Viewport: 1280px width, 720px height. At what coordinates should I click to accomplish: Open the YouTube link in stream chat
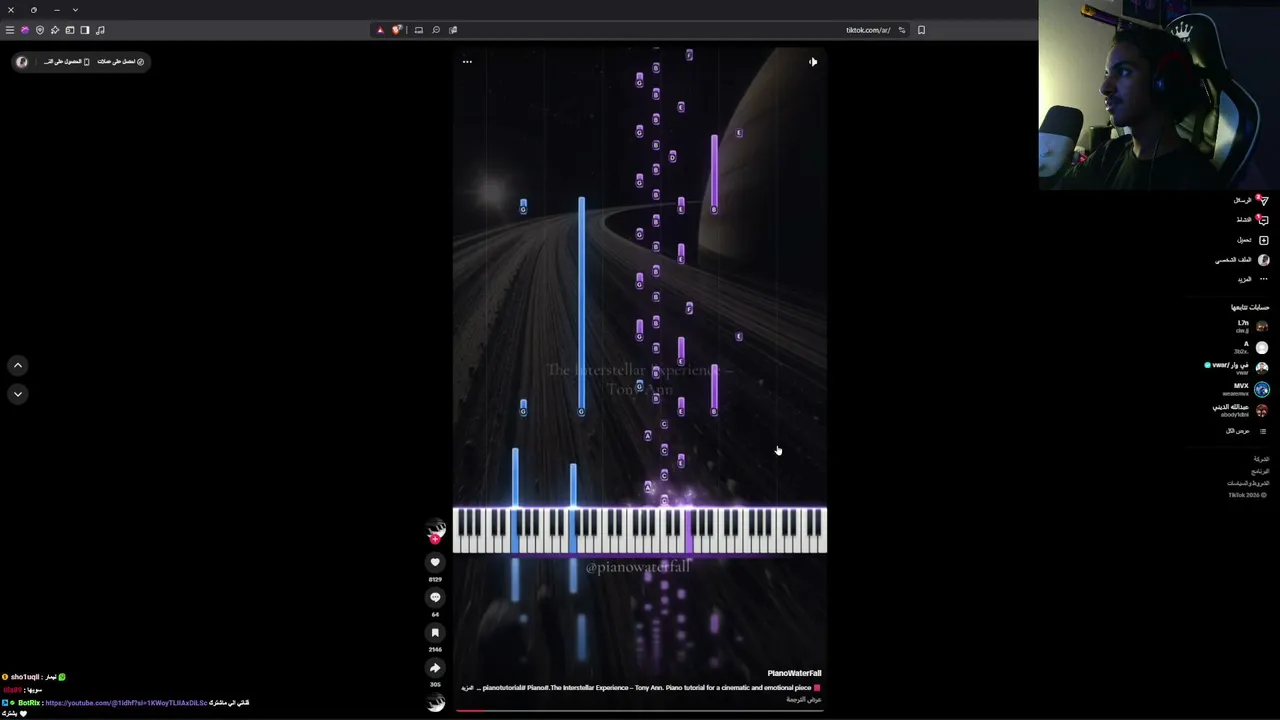126,703
